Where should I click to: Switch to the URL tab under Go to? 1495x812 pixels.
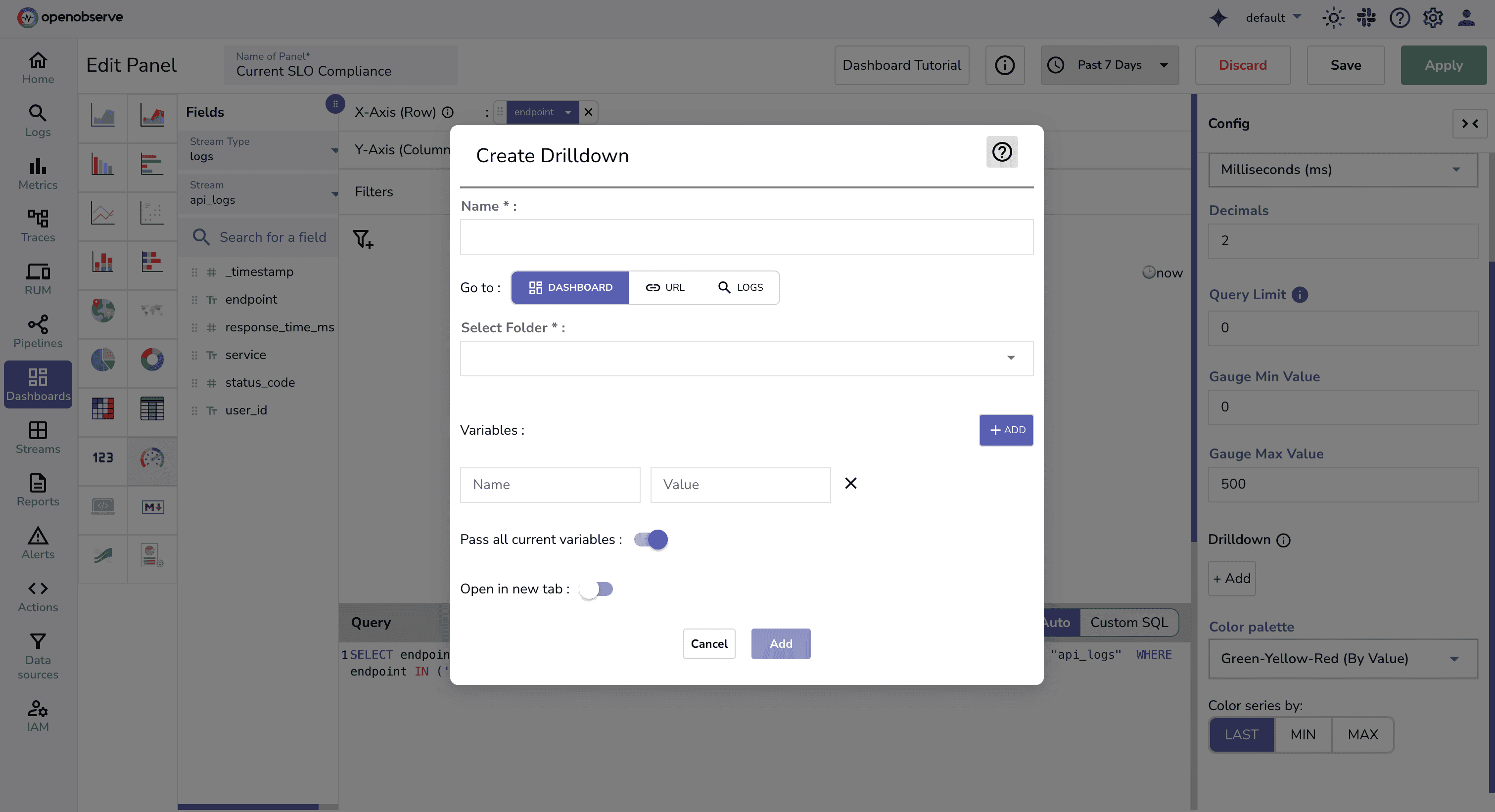pos(666,287)
